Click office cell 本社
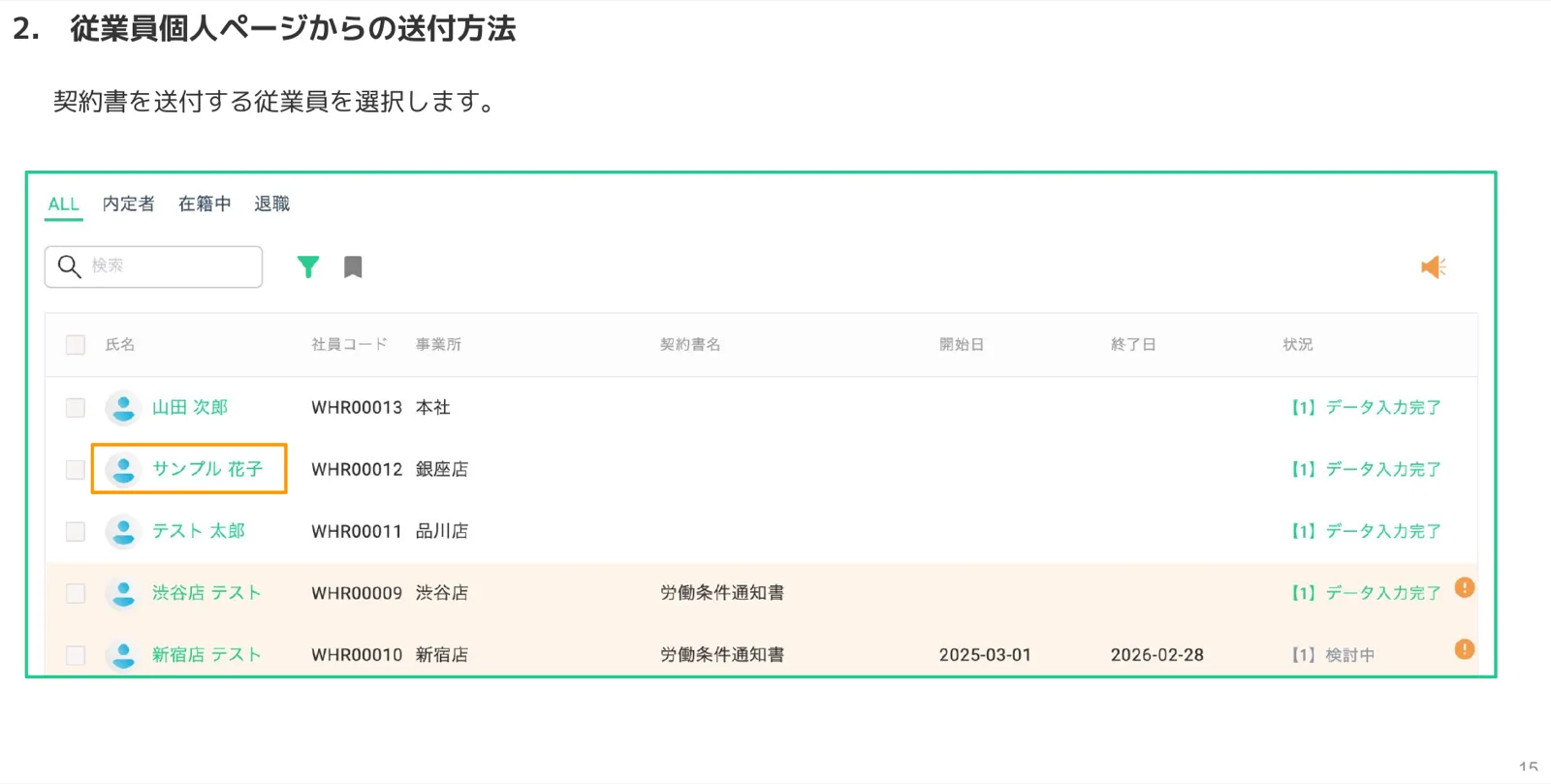 coord(433,408)
